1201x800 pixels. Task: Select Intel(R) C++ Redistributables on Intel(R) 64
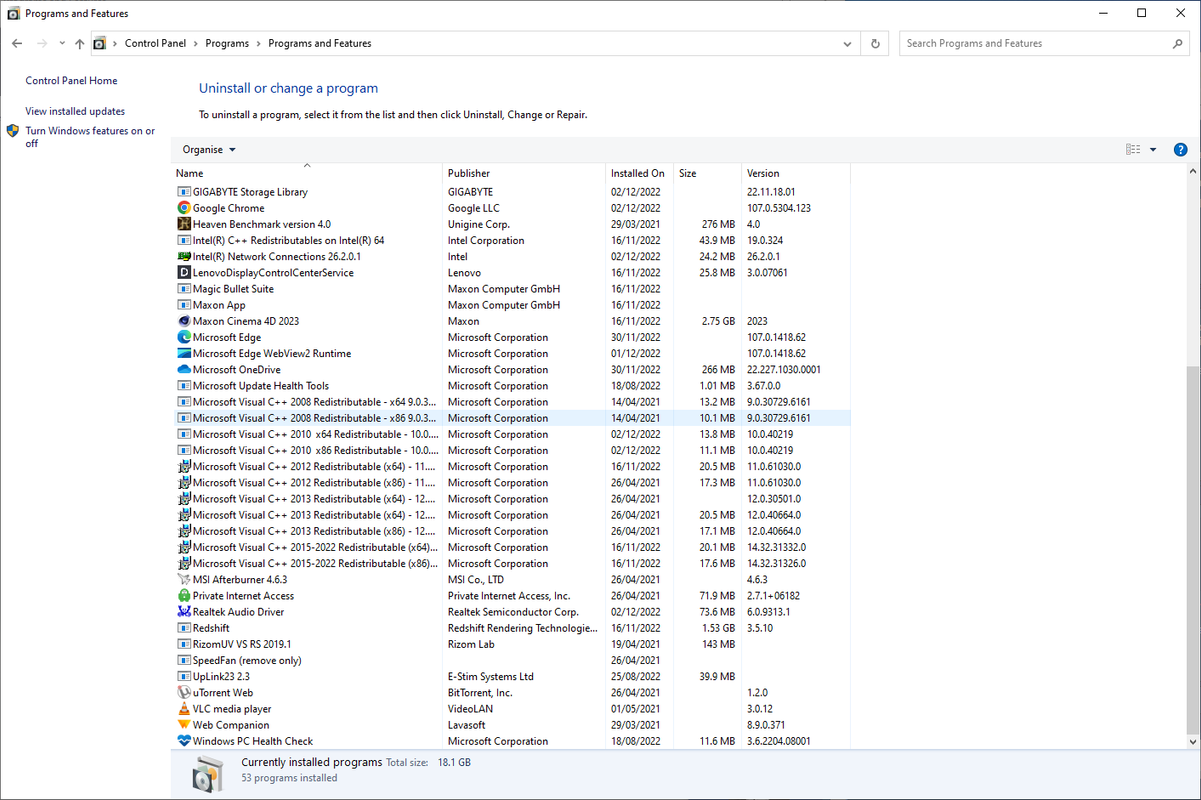click(511, 240)
